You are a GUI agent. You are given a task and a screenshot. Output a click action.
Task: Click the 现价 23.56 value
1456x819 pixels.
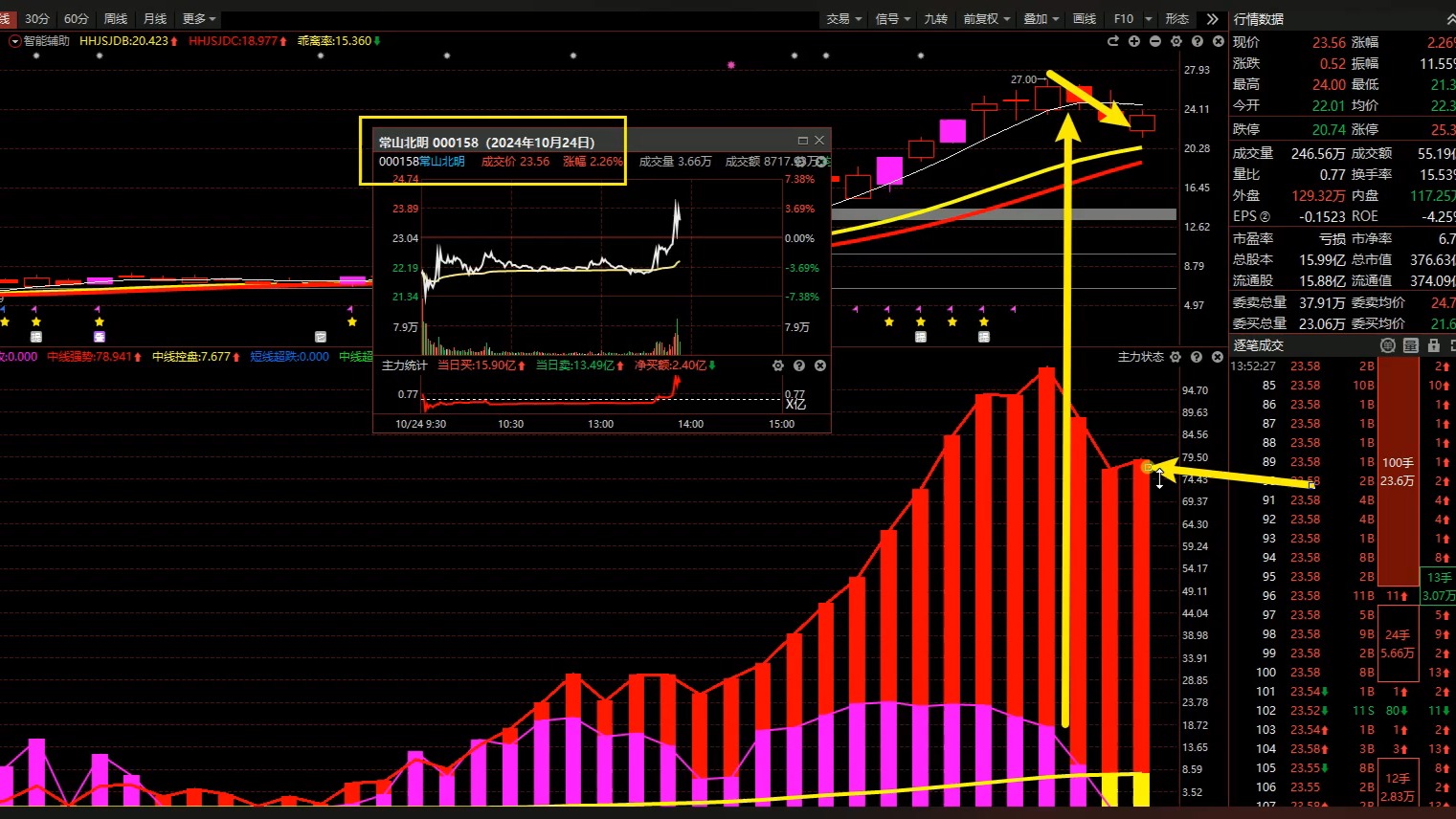coord(1329,42)
